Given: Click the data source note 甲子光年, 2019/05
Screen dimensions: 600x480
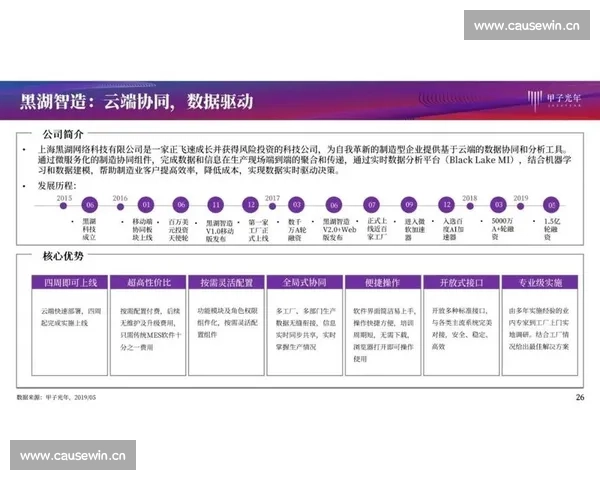Looking at the screenshot, I should click(56, 397).
